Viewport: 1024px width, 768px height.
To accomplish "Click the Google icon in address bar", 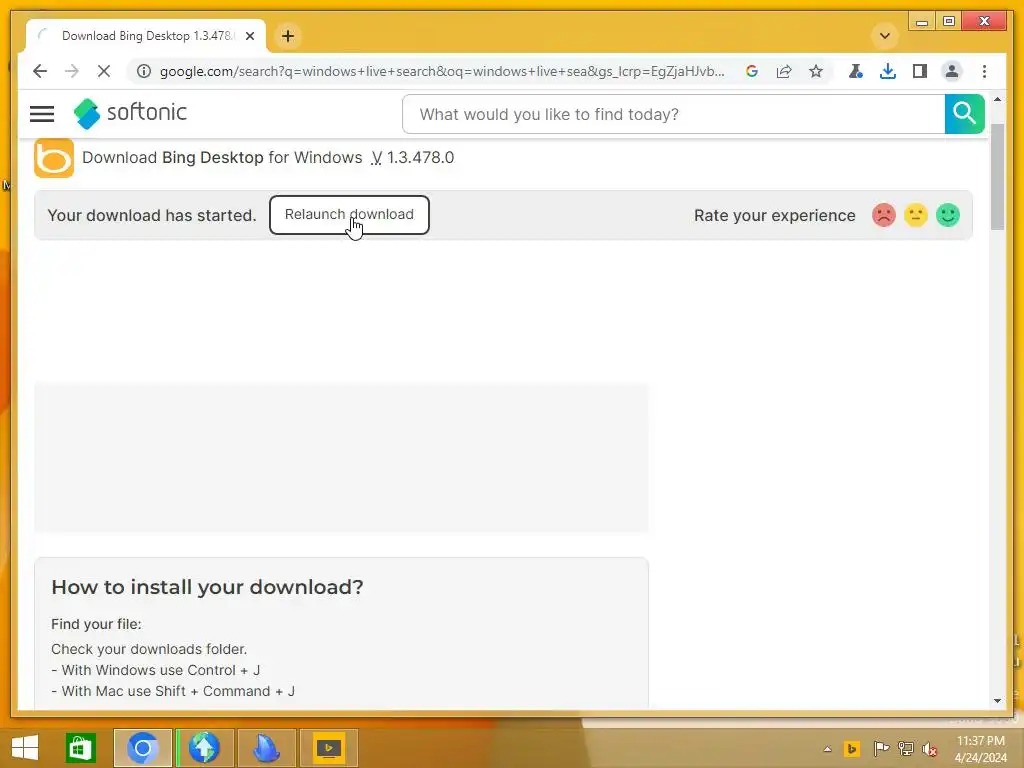I will [x=752, y=71].
